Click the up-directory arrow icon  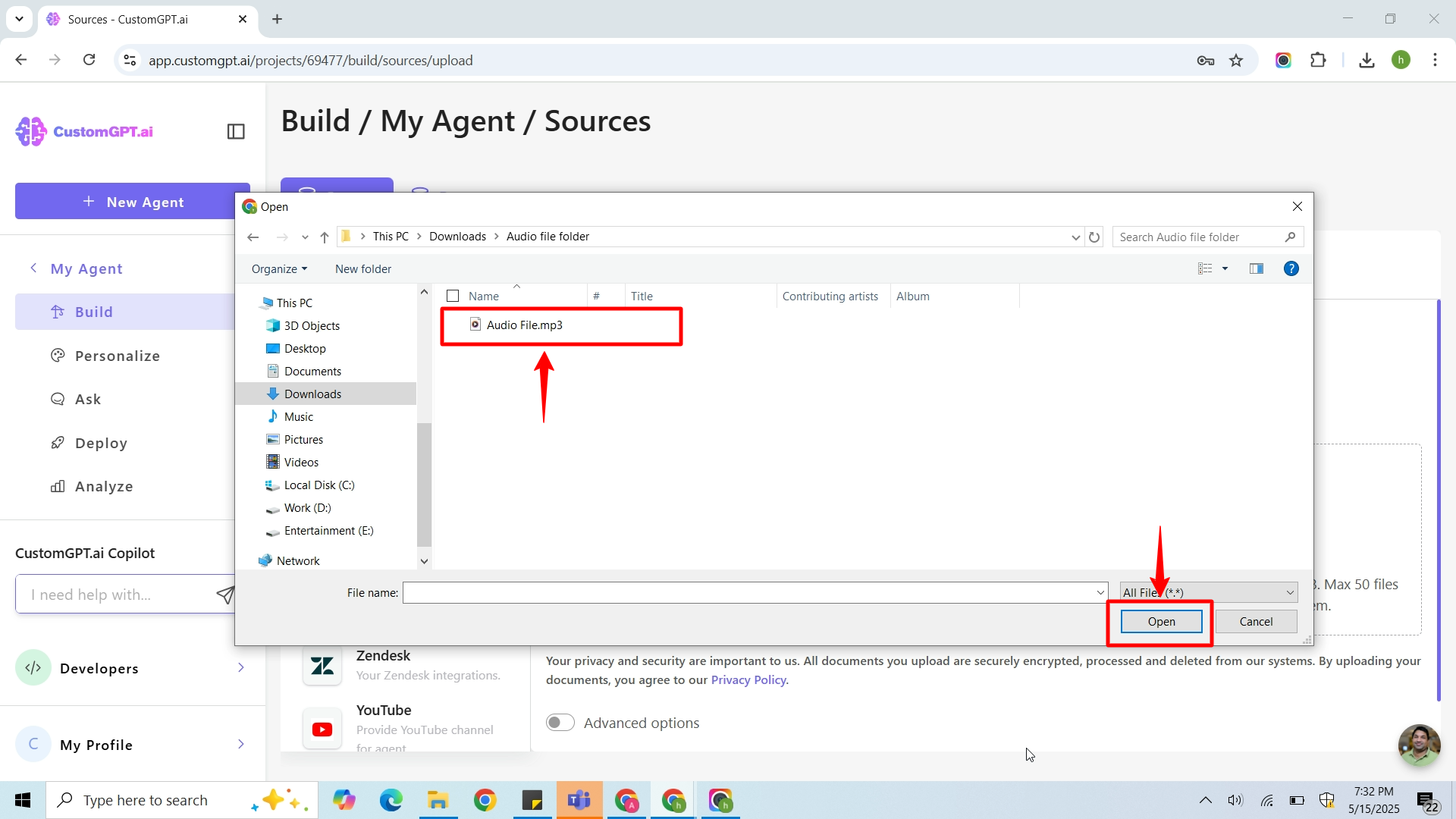[325, 237]
